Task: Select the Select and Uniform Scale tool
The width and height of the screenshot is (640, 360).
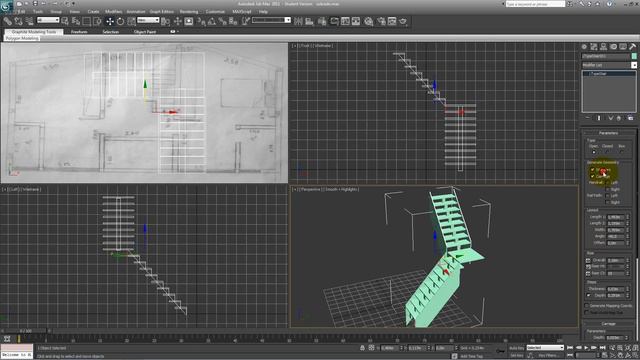Action: click(131, 21)
